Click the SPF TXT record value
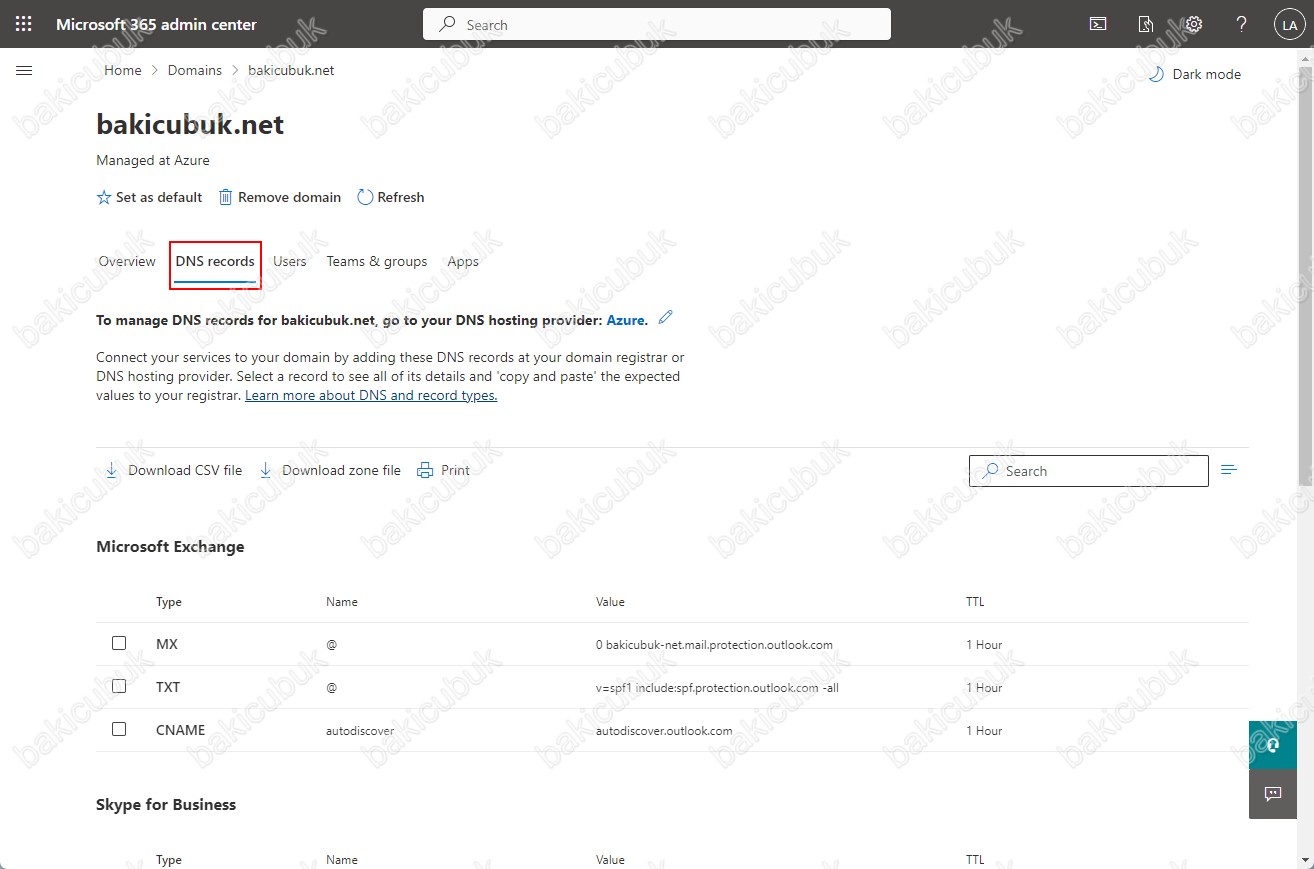The image size is (1314, 869). click(717, 688)
